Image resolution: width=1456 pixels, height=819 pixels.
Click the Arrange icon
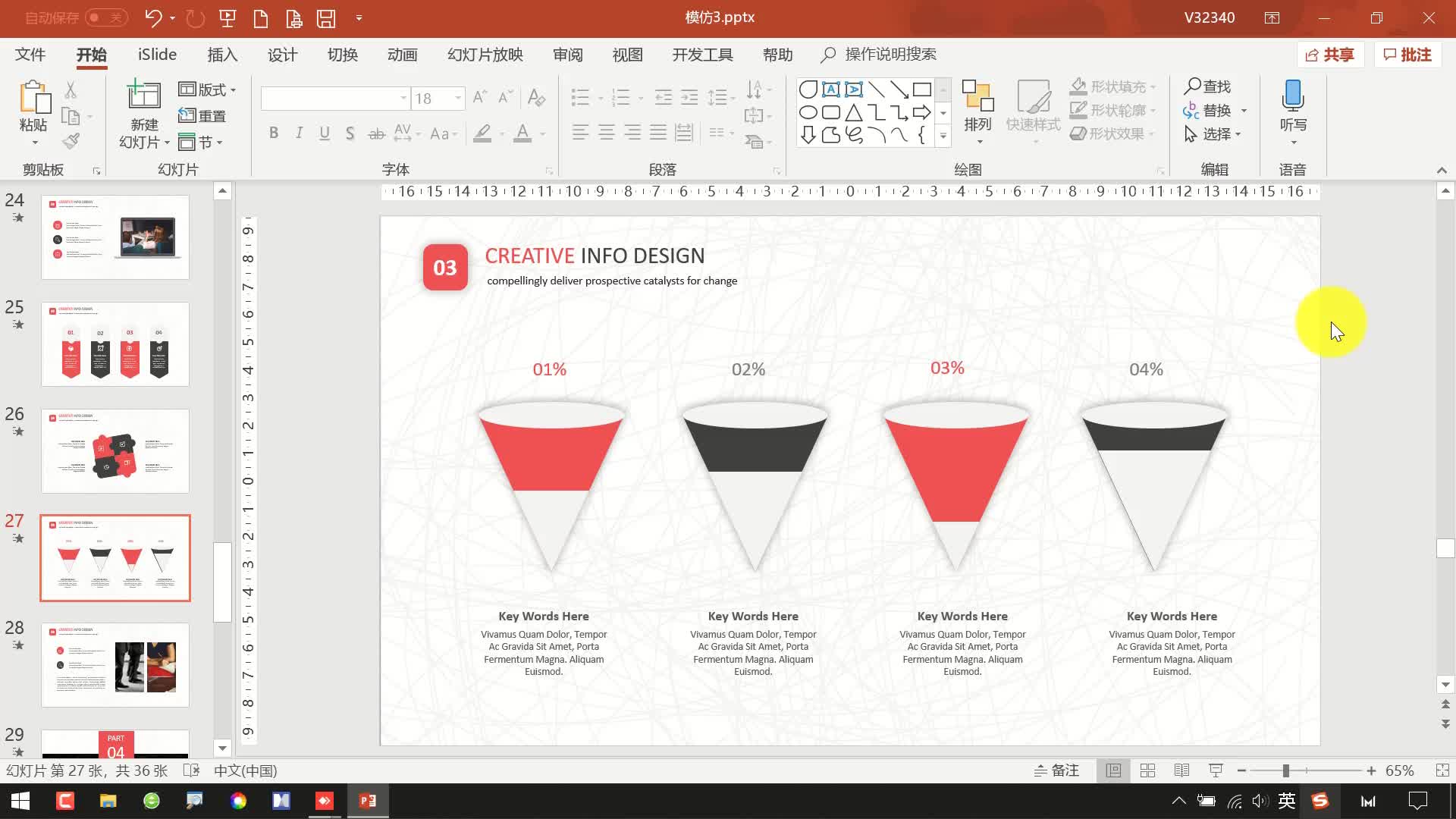tap(977, 97)
